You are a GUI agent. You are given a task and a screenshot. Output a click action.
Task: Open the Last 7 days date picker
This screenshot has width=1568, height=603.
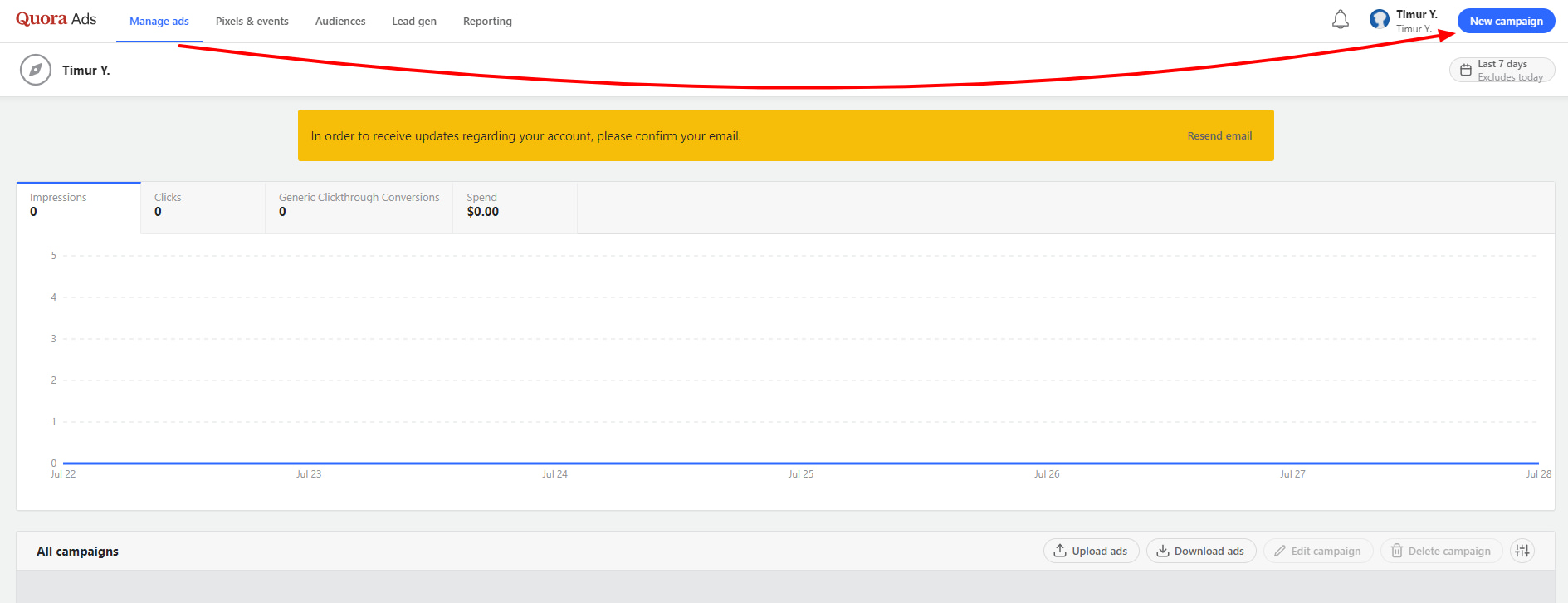[1502, 71]
